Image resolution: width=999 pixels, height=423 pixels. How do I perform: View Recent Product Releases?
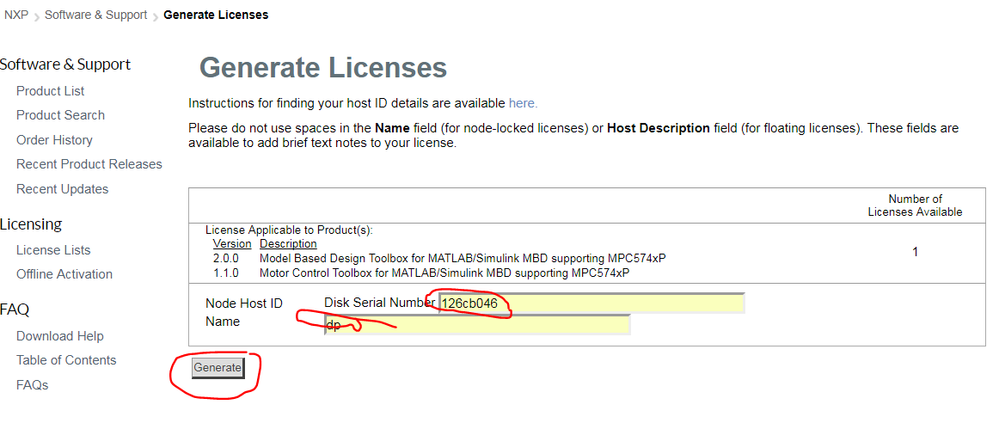tap(89, 164)
